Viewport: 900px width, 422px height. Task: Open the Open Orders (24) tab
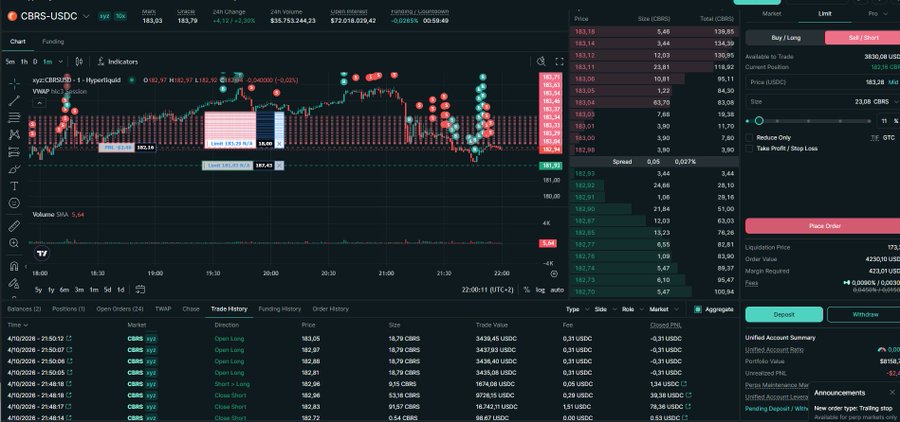[x=119, y=309]
